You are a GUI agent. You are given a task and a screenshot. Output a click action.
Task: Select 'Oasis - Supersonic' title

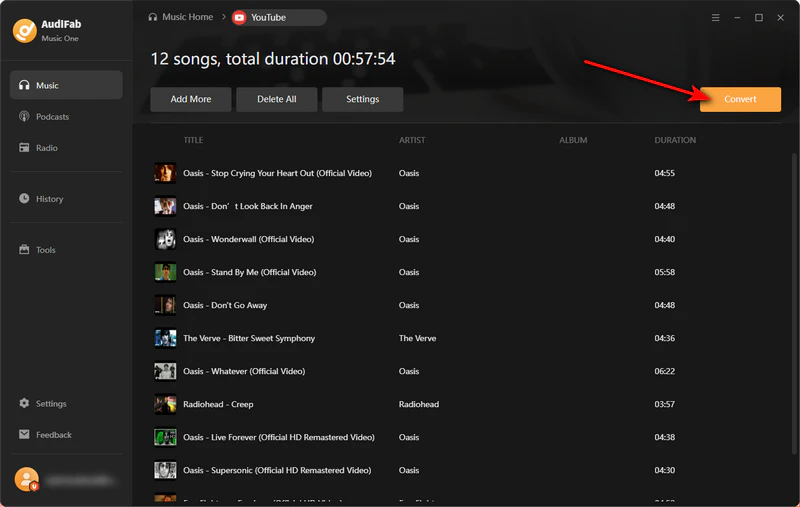point(277,470)
